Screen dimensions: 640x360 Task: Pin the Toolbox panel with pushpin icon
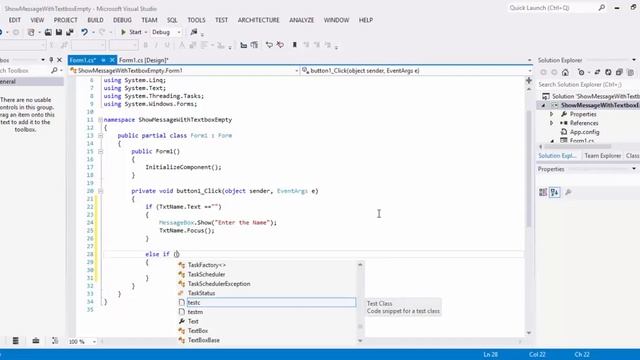tap(51, 60)
